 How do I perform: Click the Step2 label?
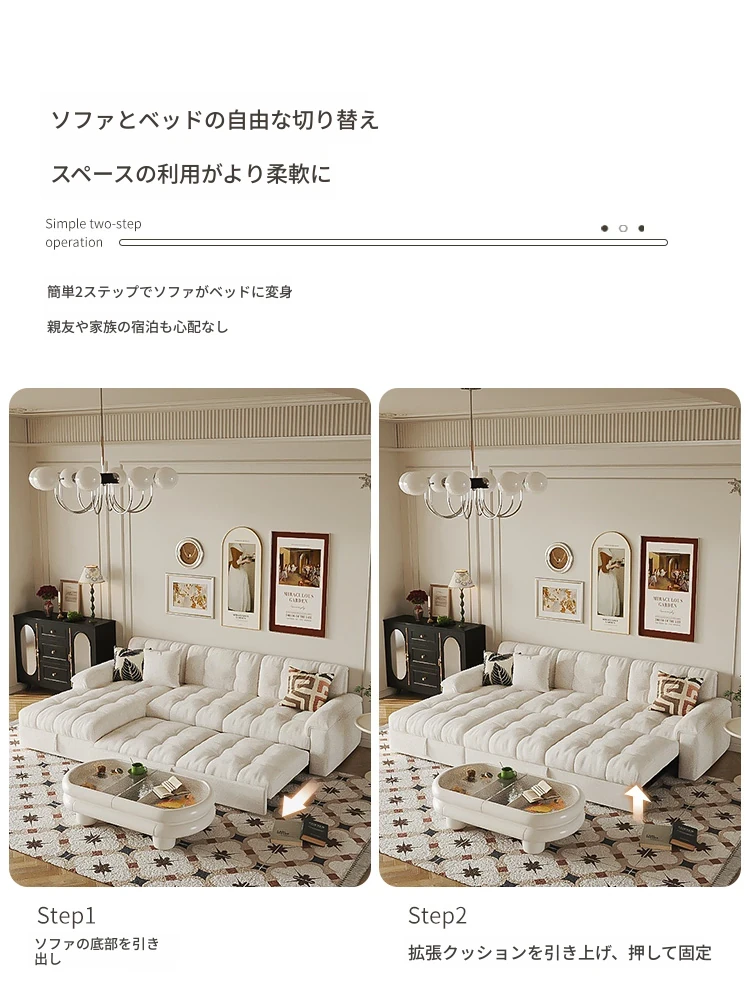tap(438, 916)
